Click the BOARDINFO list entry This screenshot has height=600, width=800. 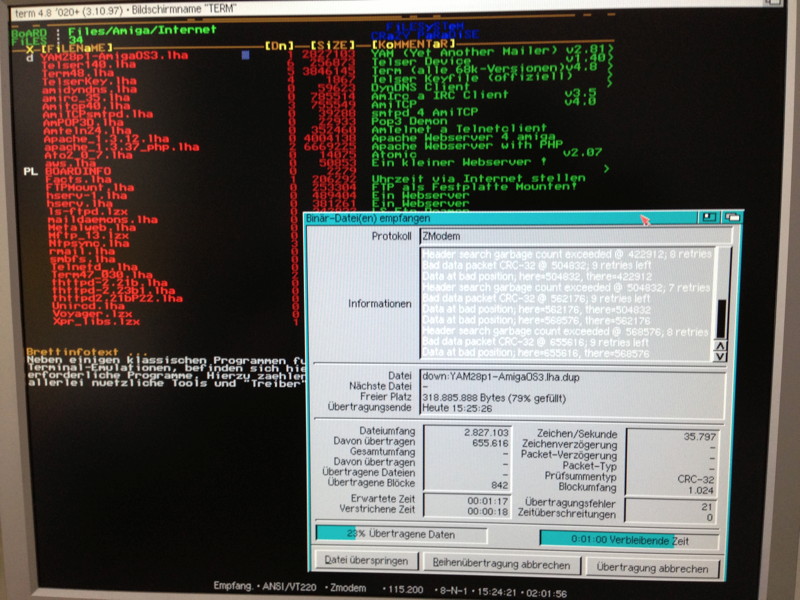(78, 170)
